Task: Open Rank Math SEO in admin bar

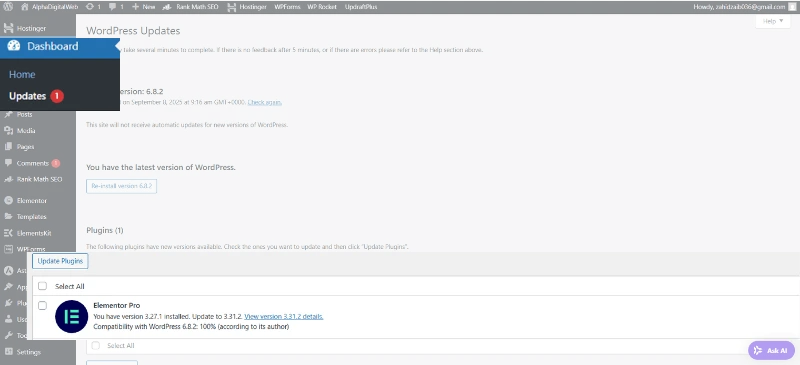Action: point(191,7)
